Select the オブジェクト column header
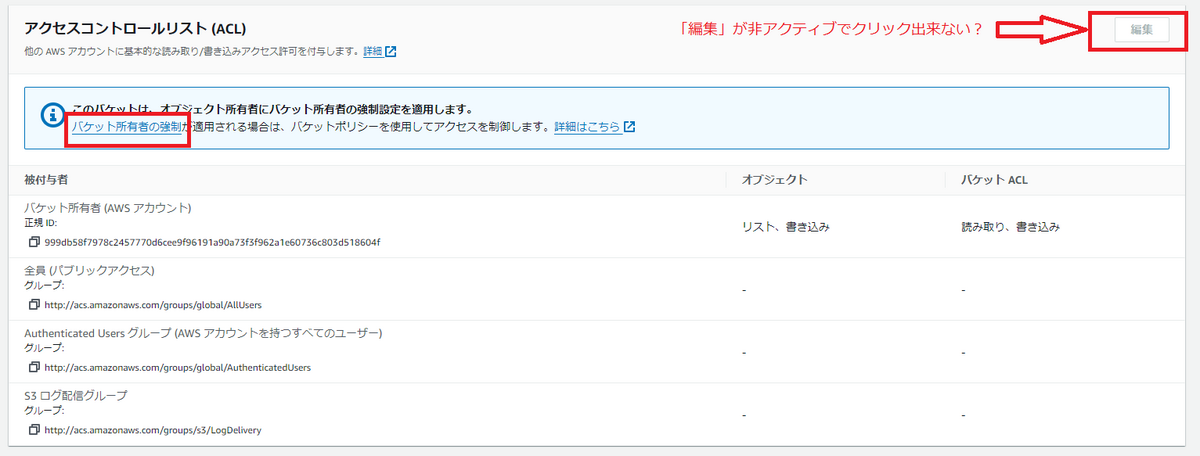Viewport: 1200px width, 456px height. (774, 180)
